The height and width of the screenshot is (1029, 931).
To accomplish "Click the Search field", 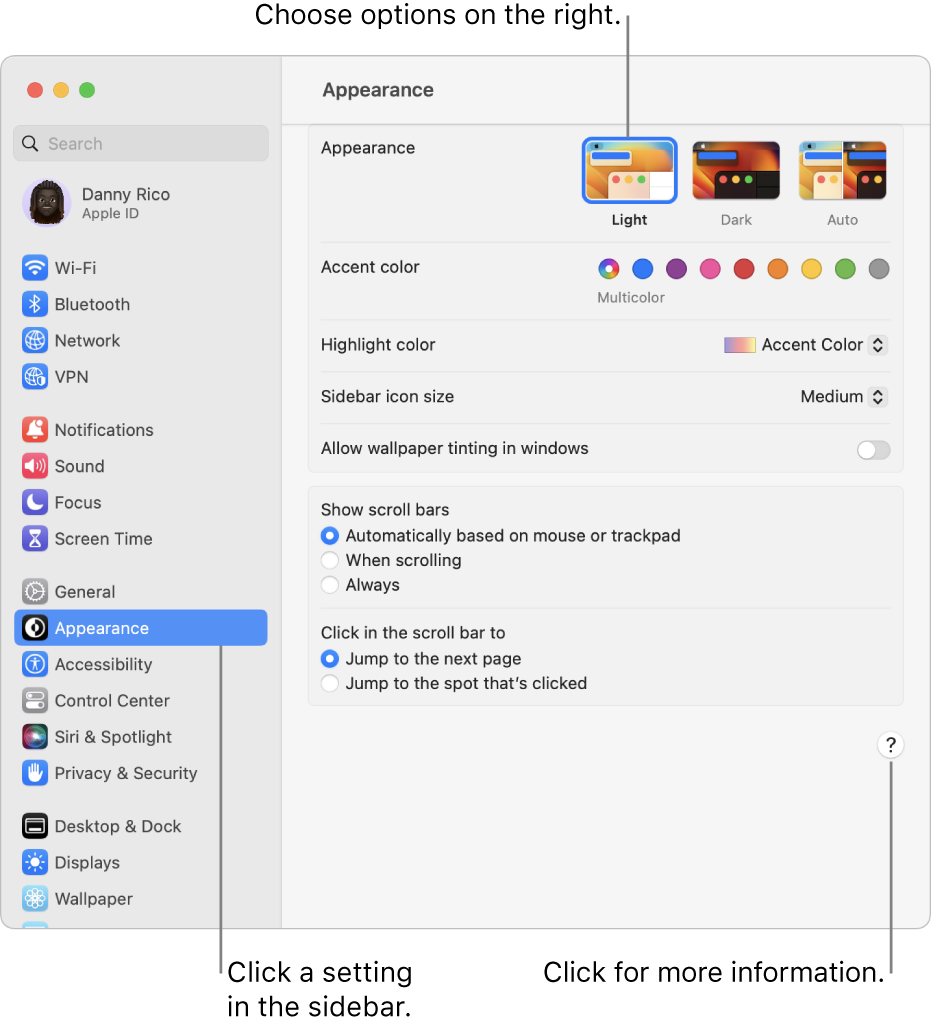I will (140, 143).
